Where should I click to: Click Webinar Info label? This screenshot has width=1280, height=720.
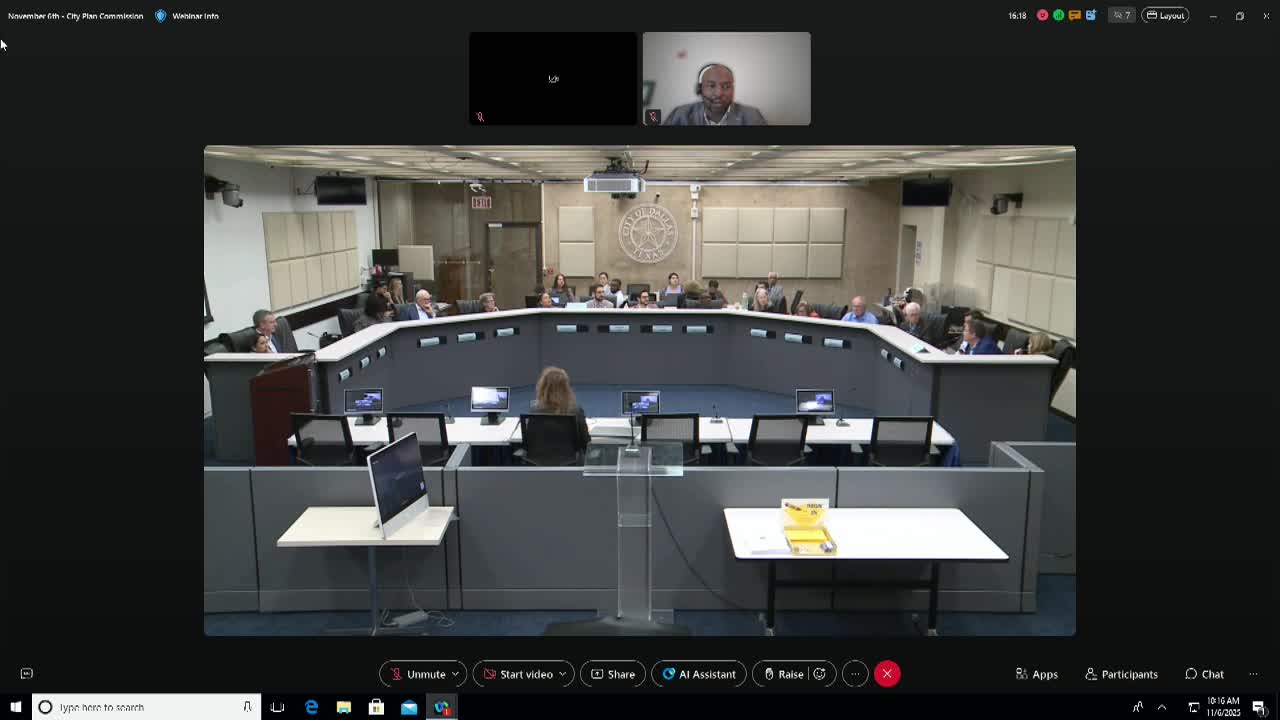195,16
